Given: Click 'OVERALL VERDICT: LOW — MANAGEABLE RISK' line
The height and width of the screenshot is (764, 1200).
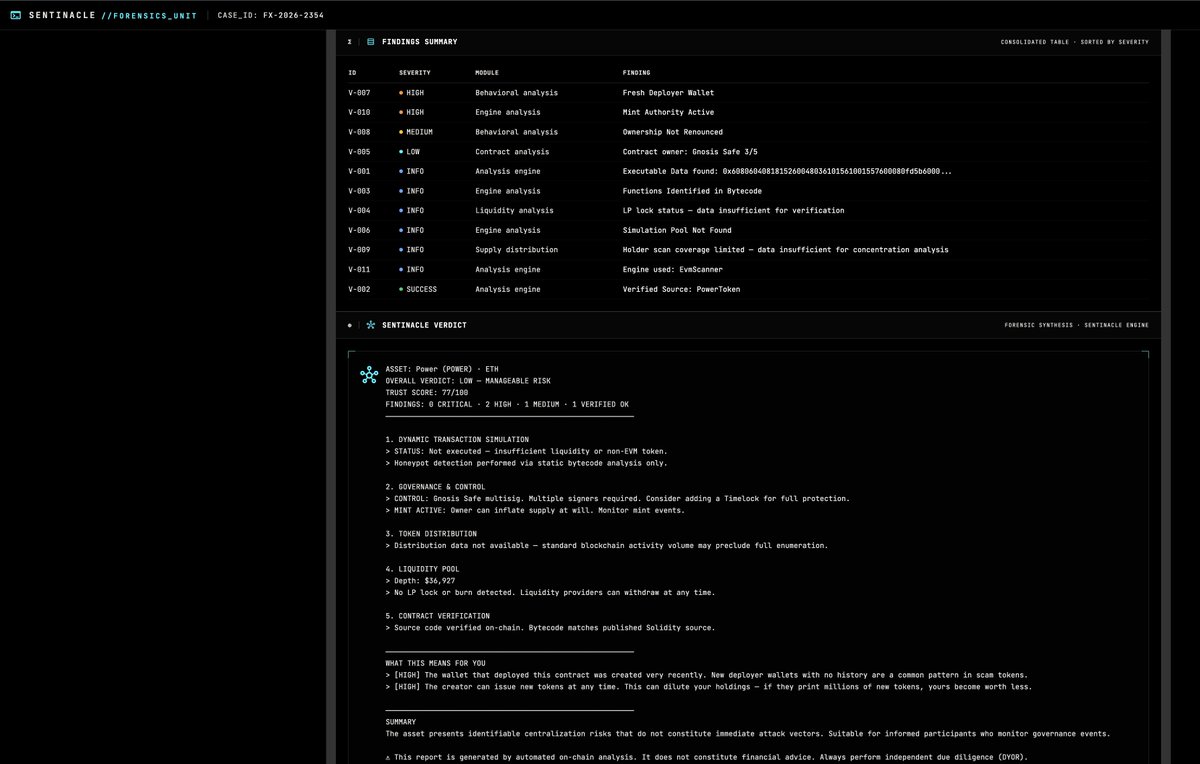Looking at the screenshot, I should 468,381.
